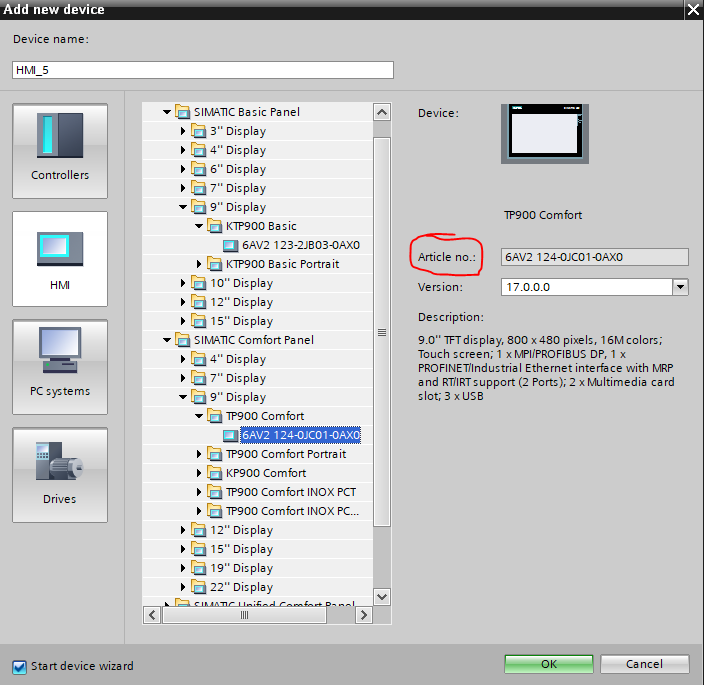Select tree item 6AV2 123-2JB03-0AX0
705x685 pixels.
301,245
